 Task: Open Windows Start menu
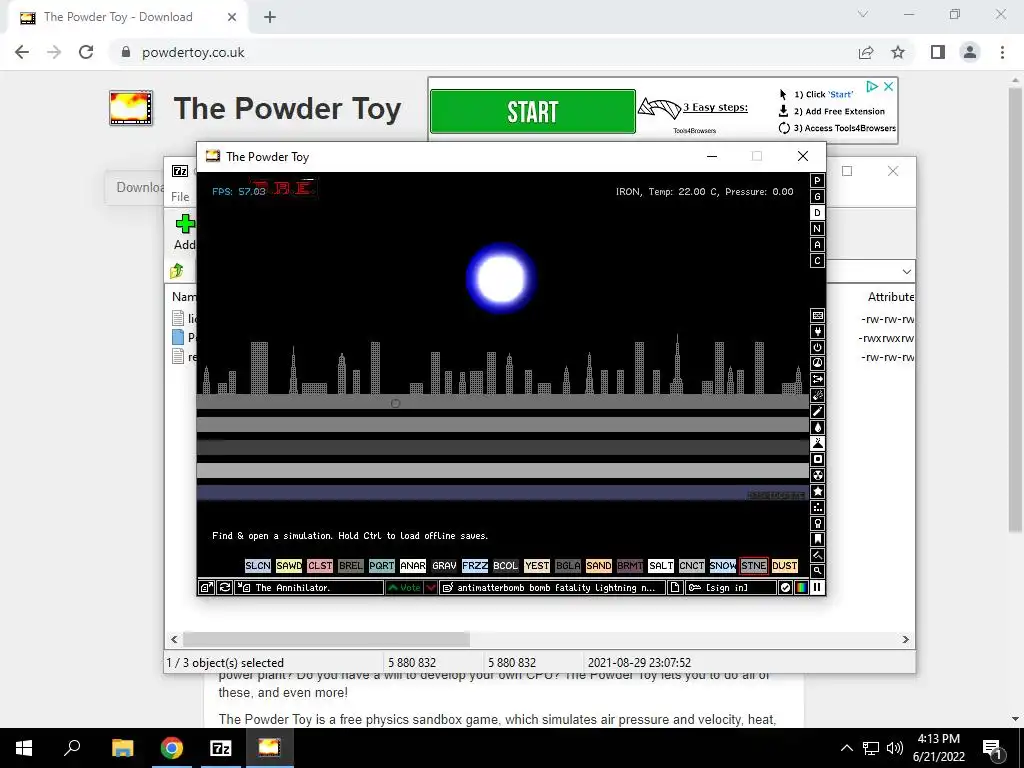(24, 748)
